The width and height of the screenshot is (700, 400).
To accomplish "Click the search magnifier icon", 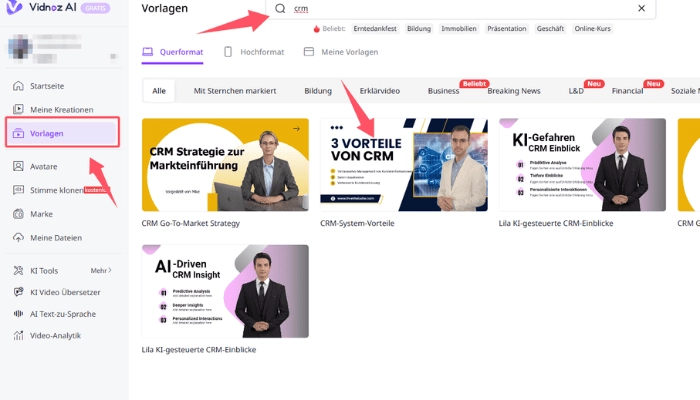I will pos(280,8).
